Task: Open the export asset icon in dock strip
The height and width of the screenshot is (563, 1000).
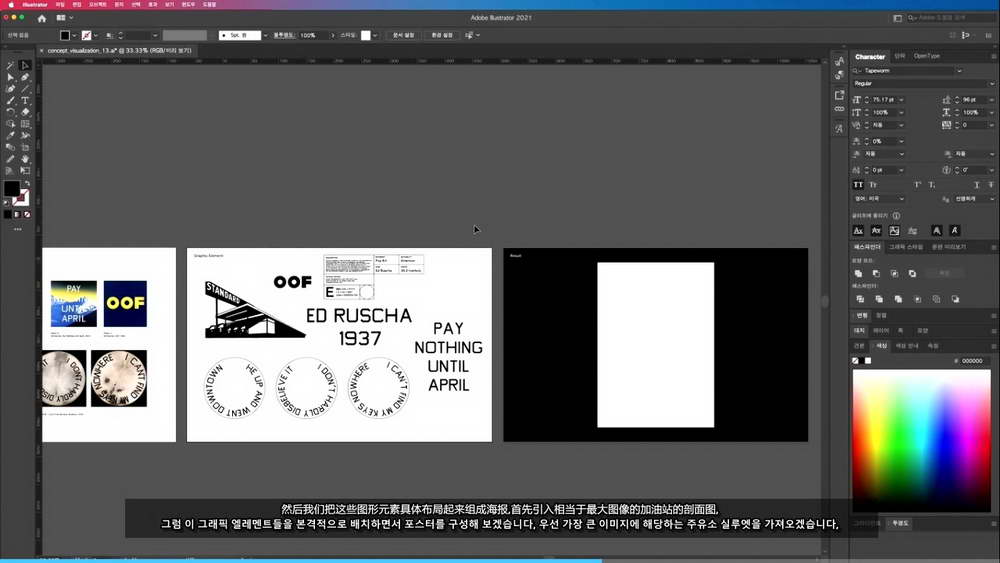Action: (839, 95)
